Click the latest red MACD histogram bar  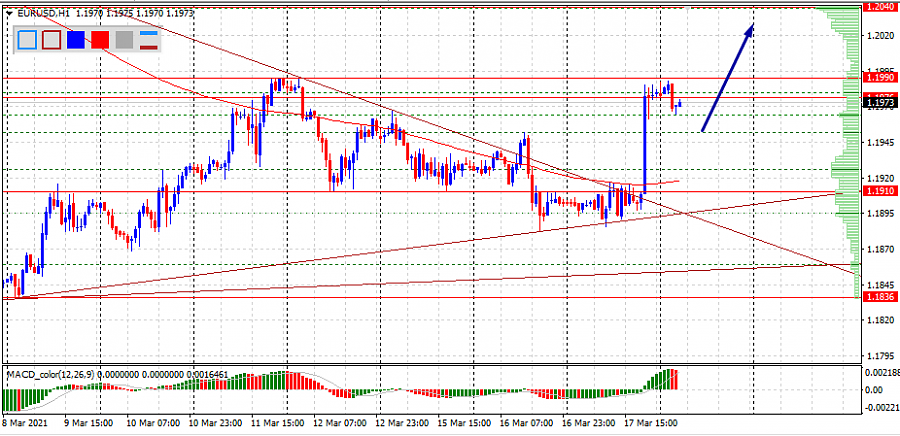[675, 380]
